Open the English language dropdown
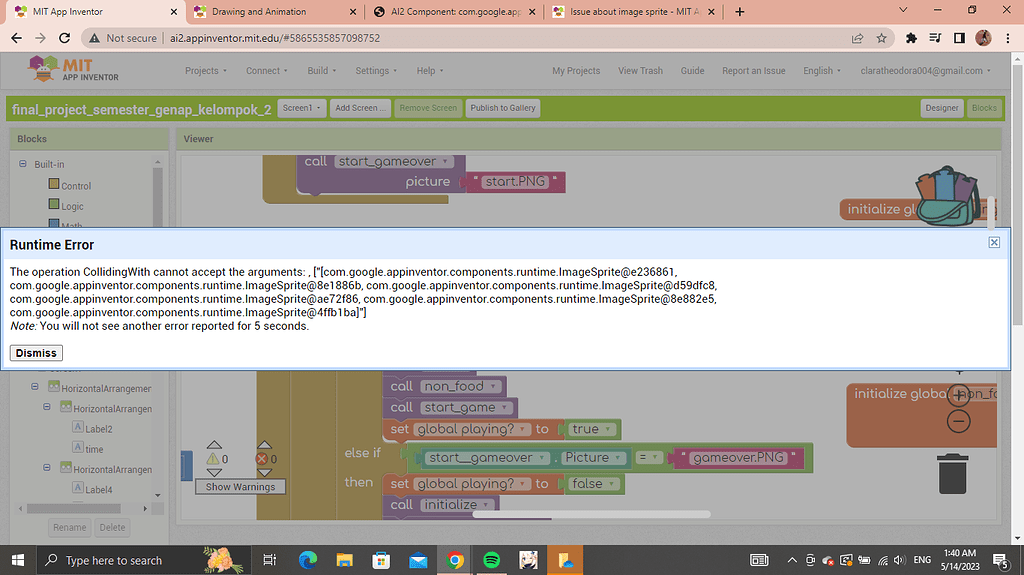Screen dimensions: 1024x575 (x=823, y=71)
